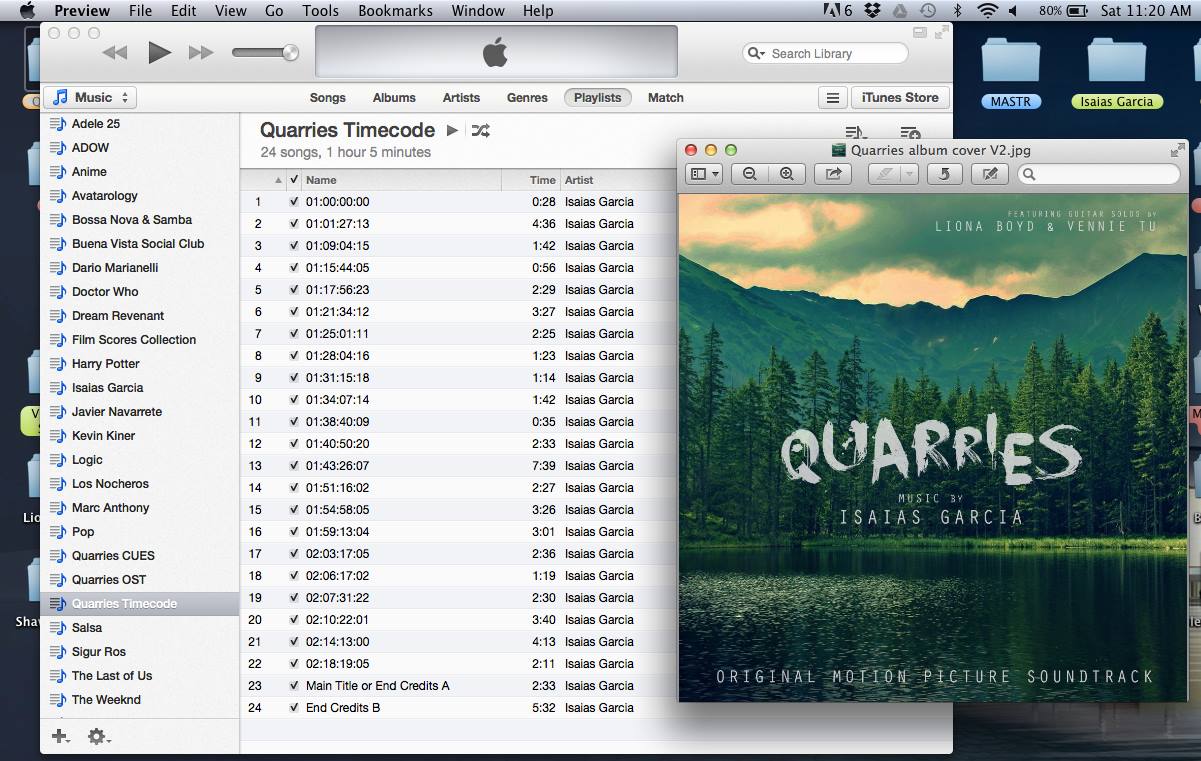Open the Tools menu in menu bar

(x=321, y=11)
